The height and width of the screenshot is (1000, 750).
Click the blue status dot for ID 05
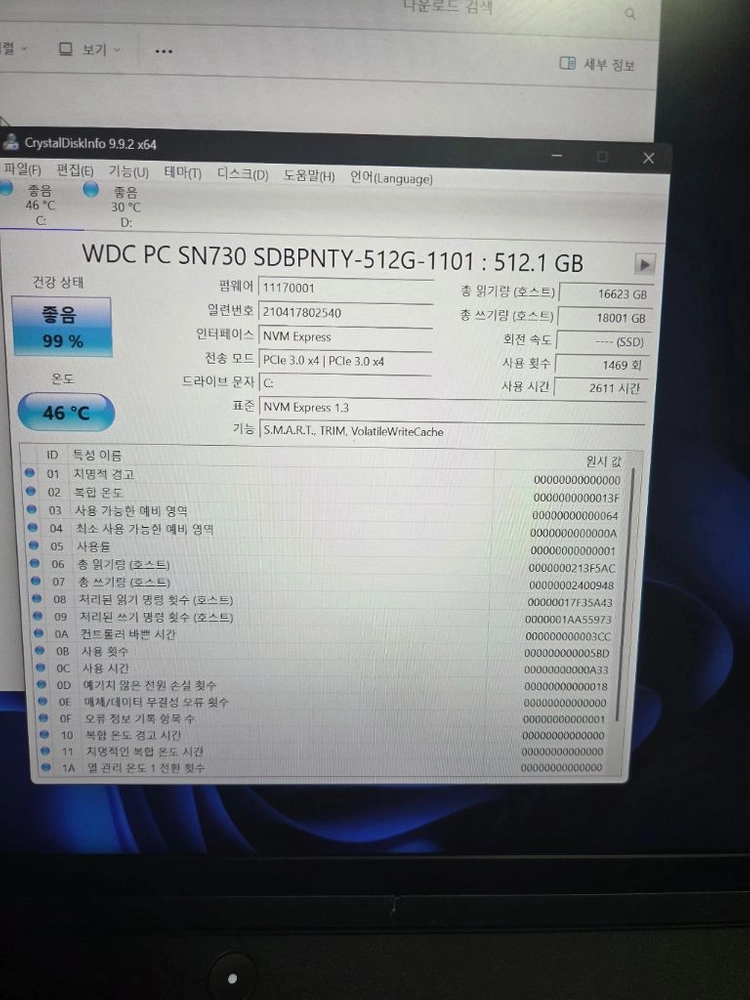(x=34, y=545)
